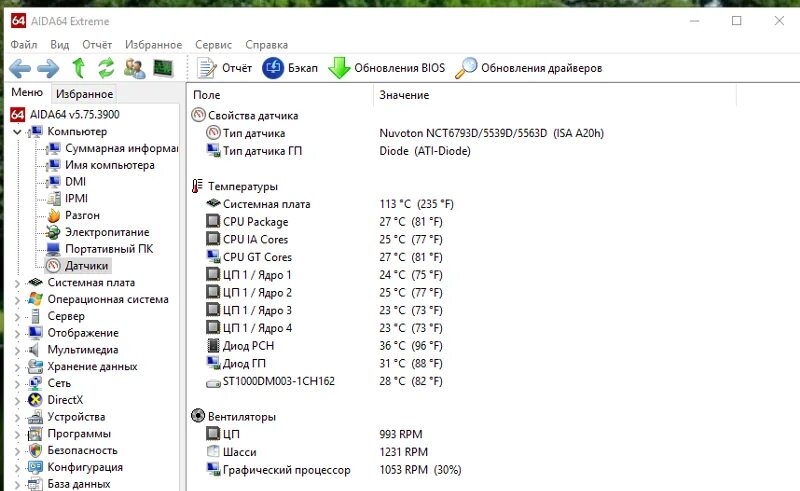The height and width of the screenshot is (491, 800).
Task: Open the Отчёт menu
Action: (97, 44)
